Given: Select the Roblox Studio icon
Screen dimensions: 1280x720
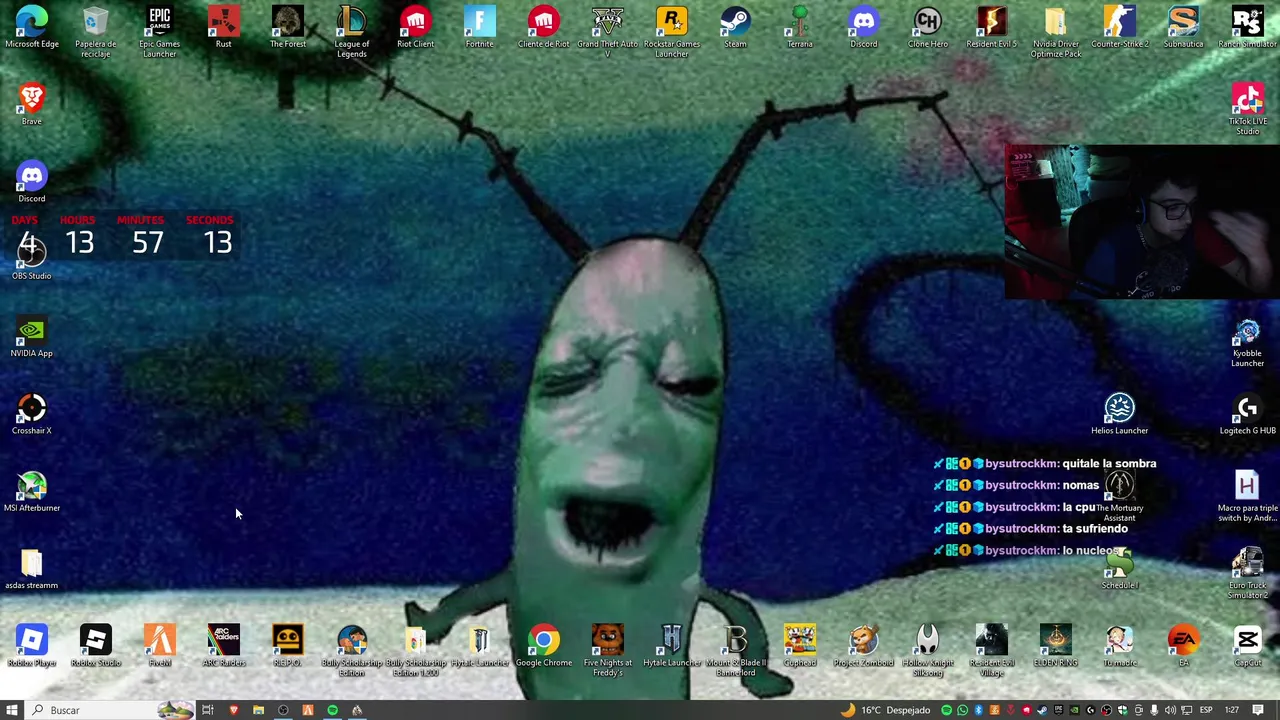Looking at the screenshot, I should tap(95, 645).
